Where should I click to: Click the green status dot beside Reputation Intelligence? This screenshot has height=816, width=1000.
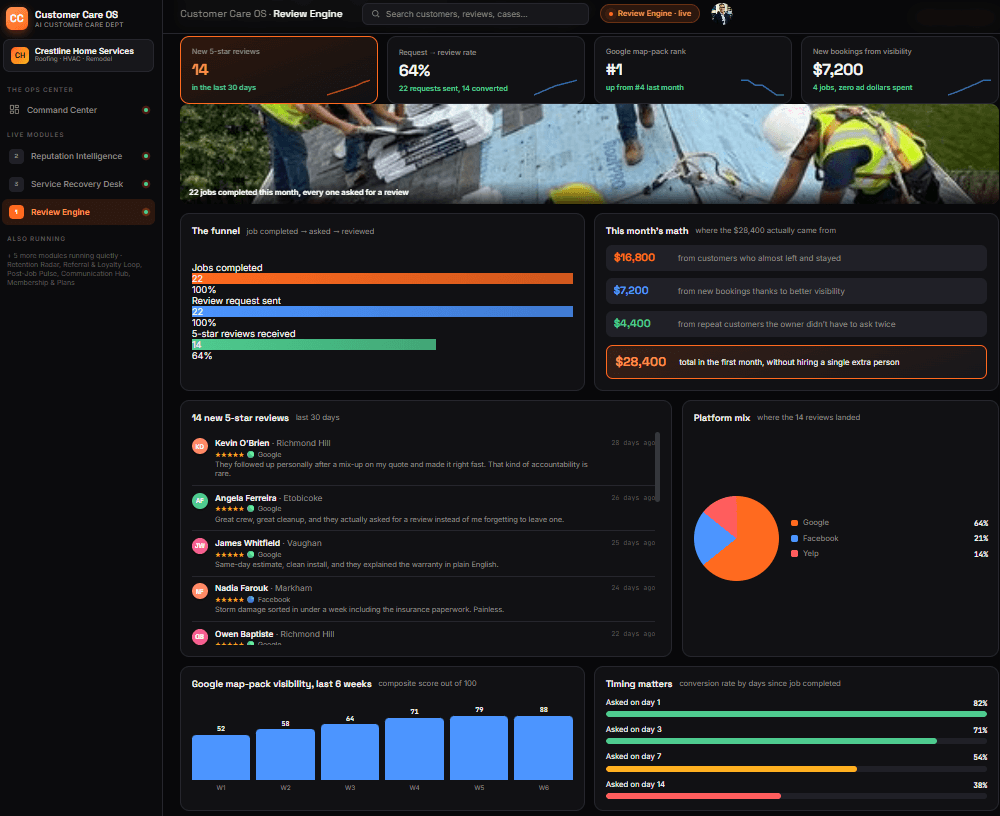point(146,156)
